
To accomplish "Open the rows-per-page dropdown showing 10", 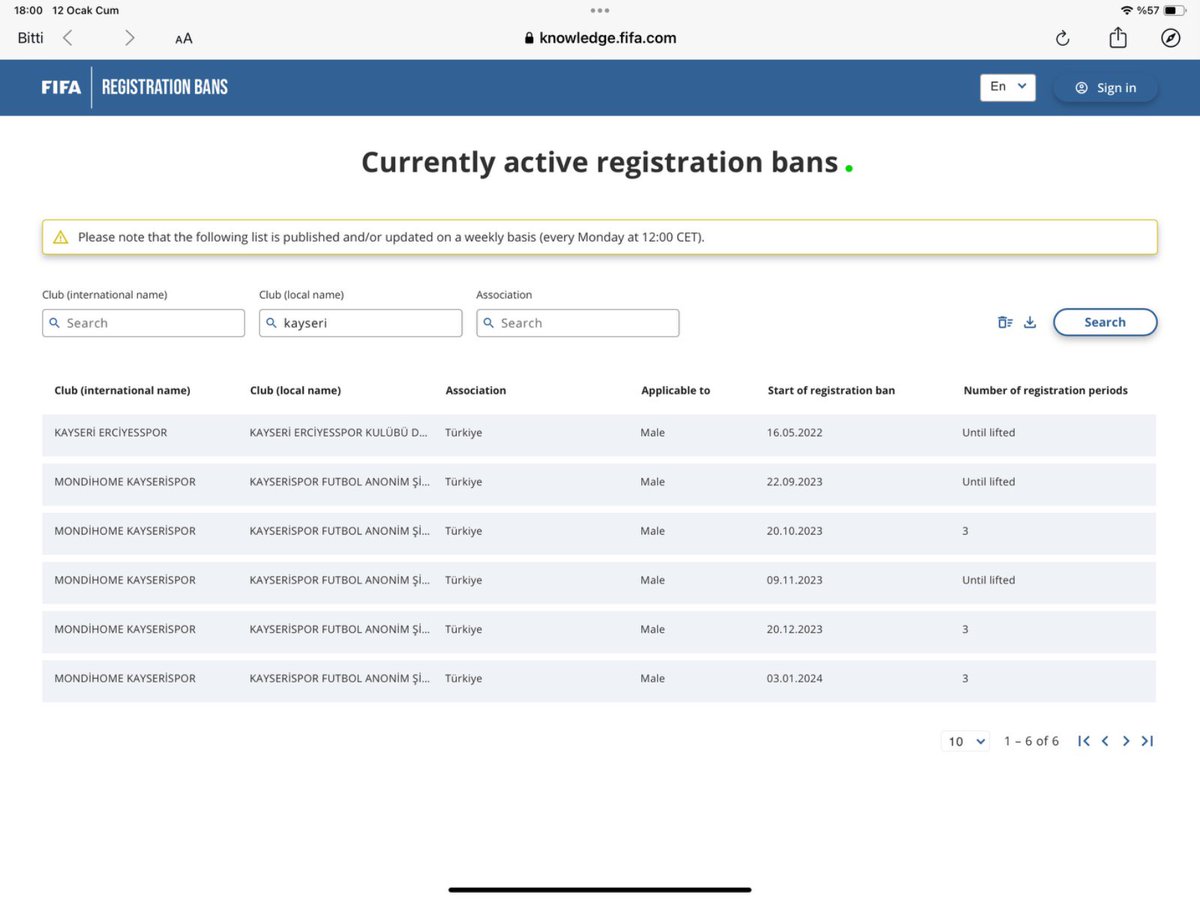I will tap(966, 741).
